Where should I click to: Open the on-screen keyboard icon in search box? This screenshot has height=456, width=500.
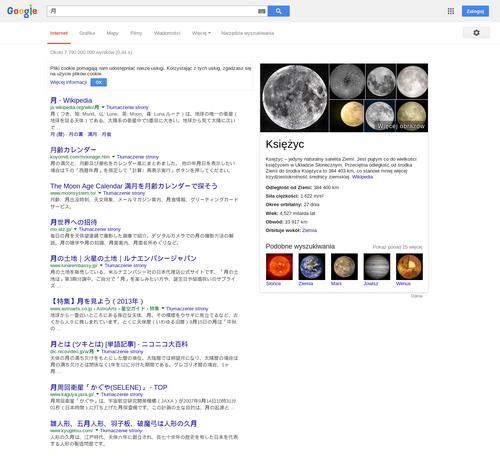pyautogui.click(x=262, y=11)
